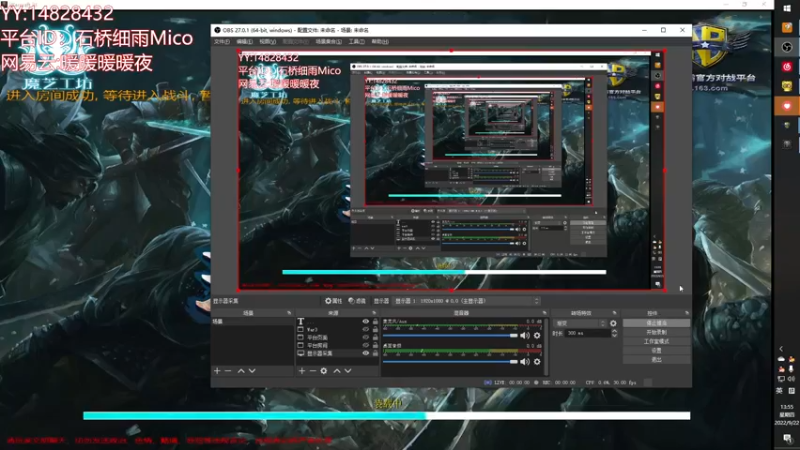The image size is (800, 450).
Task: Move the selected source up
Action: pyautogui.click(x=337, y=371)
